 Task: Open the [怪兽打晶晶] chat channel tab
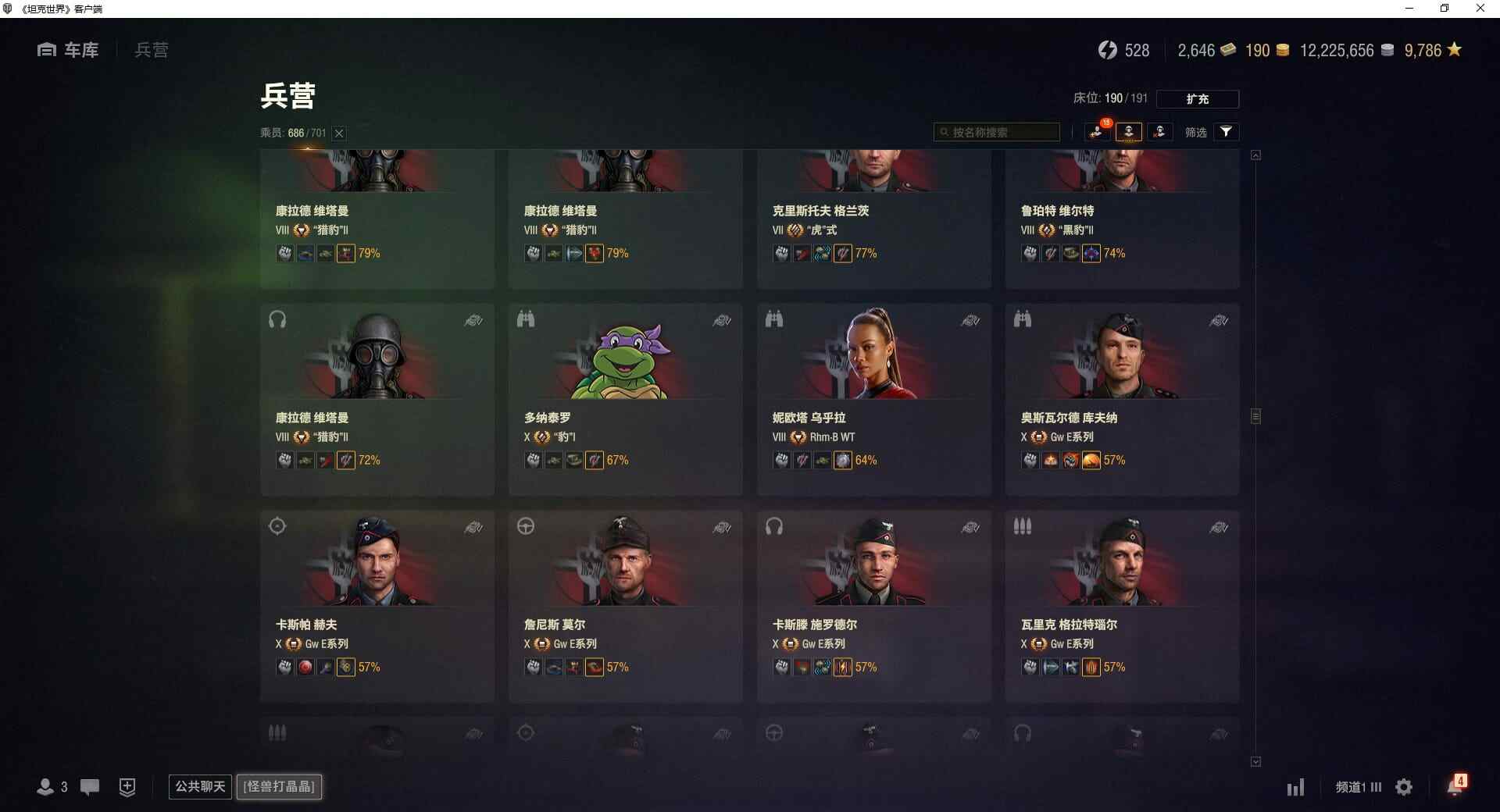pos(279,786)
